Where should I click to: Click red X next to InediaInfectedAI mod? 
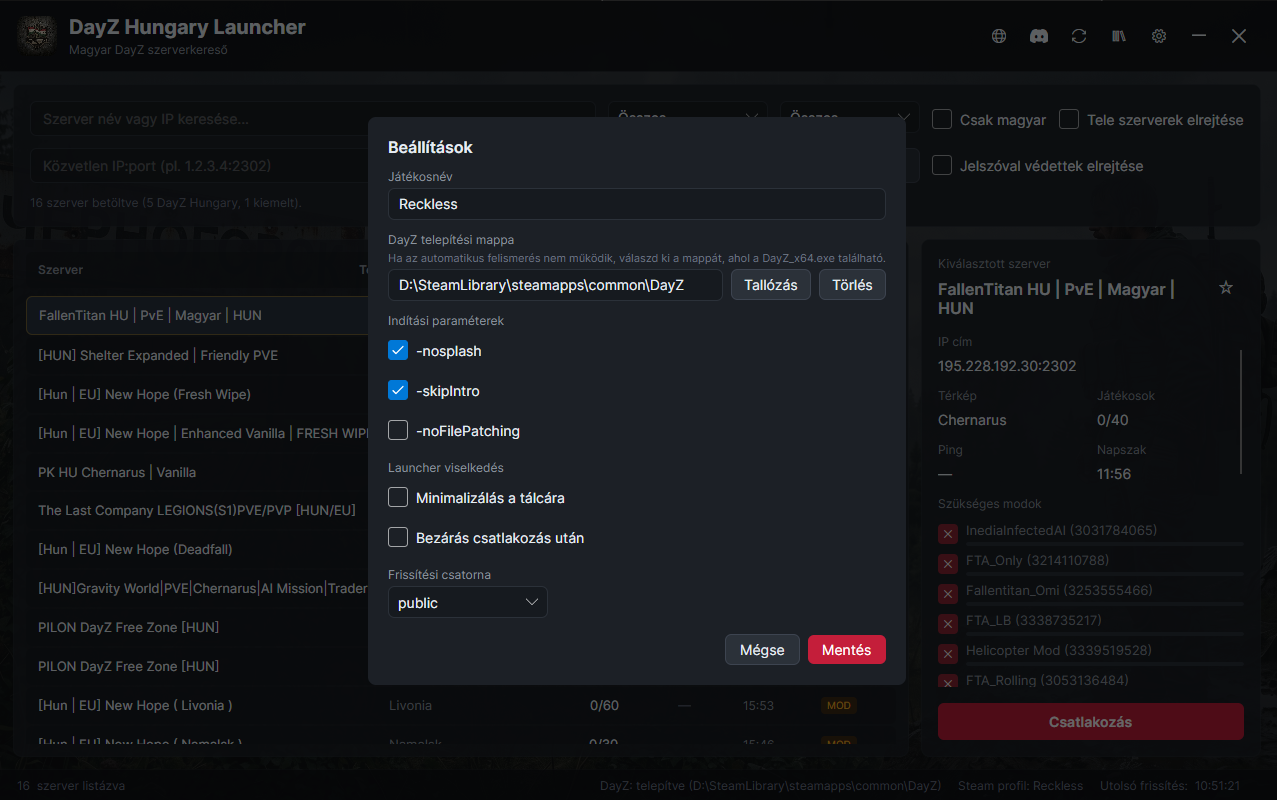(x=947, y=535)
